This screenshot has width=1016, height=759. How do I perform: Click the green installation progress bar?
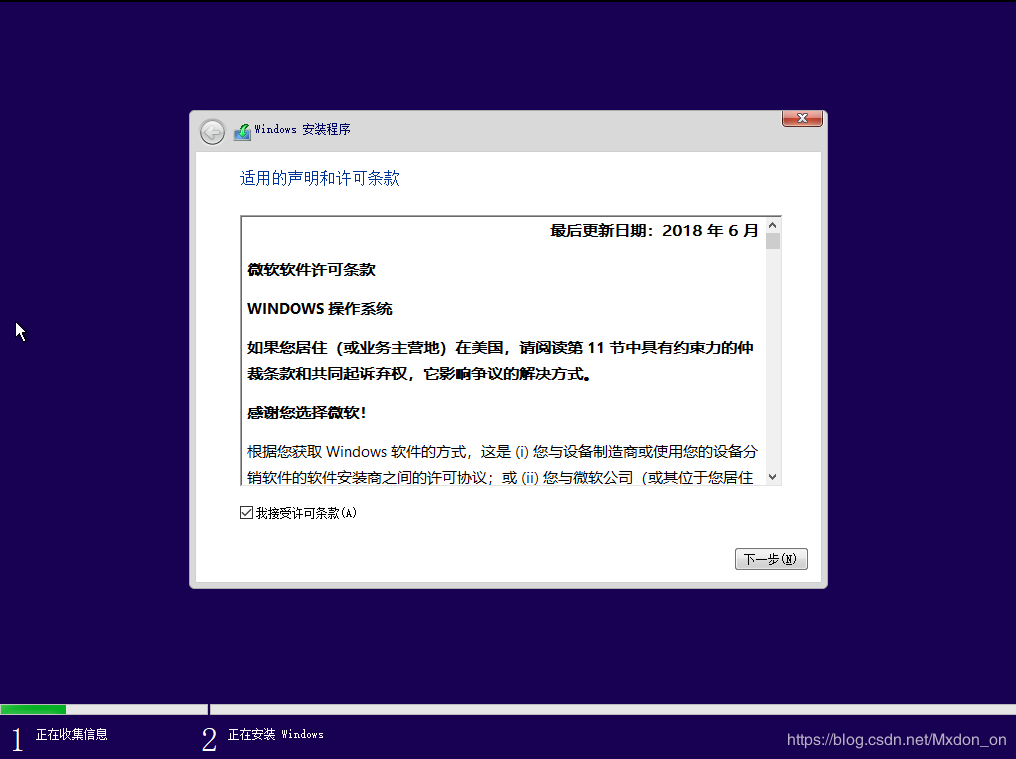pos(32,709)
